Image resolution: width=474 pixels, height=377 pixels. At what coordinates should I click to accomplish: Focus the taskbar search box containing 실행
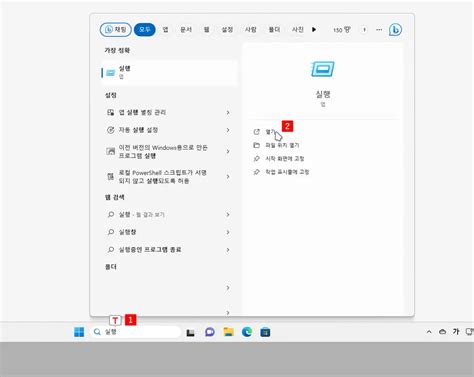click(x=135, y=332)
